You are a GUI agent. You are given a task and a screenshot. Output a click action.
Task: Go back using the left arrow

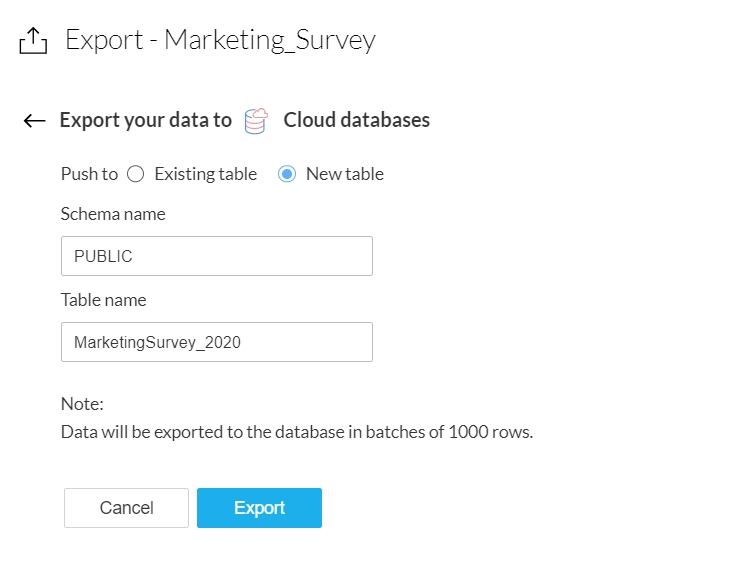click(34, 121)
